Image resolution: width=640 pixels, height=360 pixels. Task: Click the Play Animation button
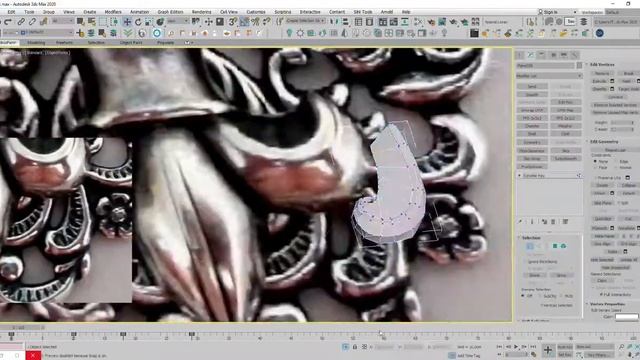point(516,347)
